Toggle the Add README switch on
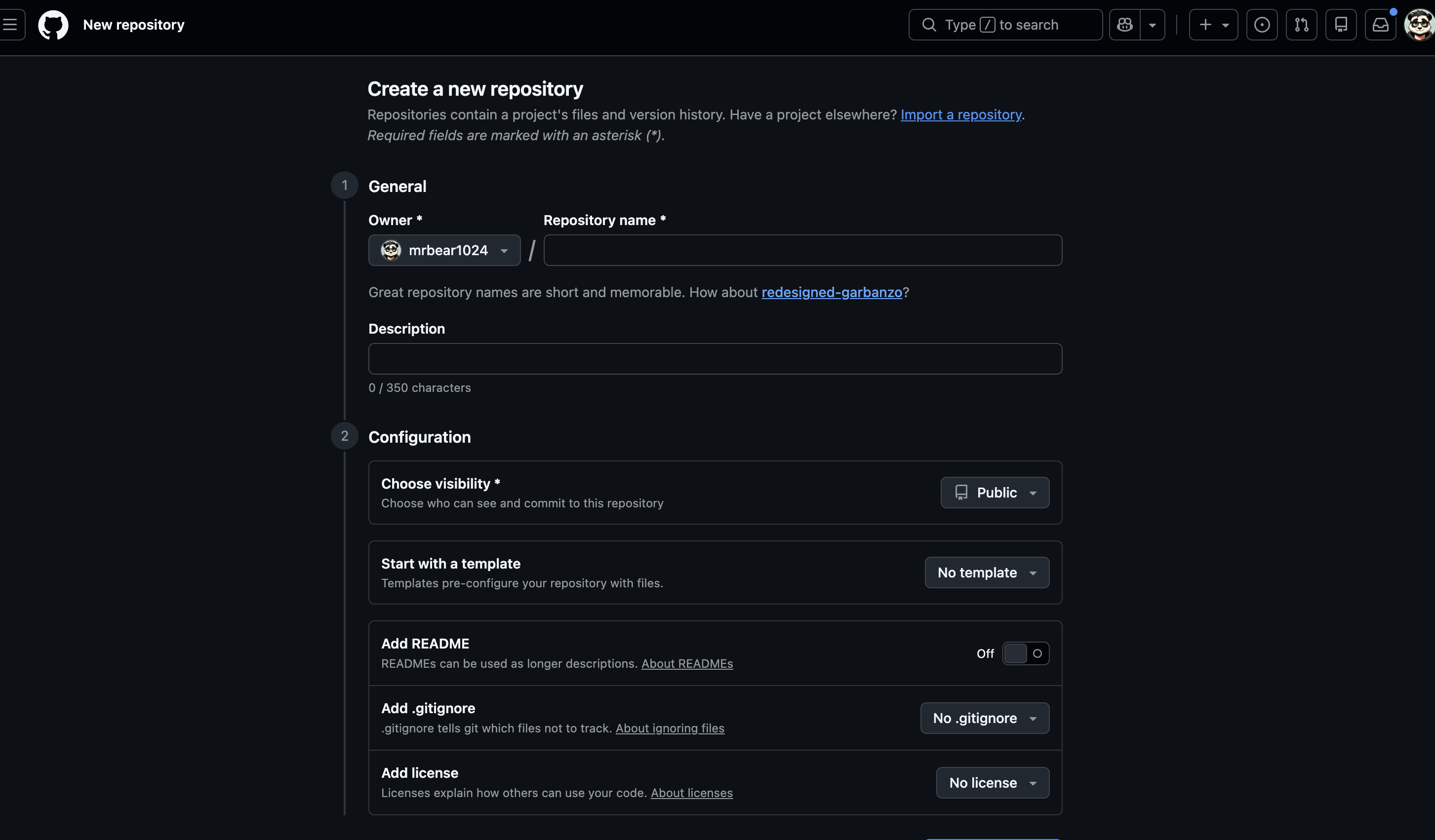Viewport: 1435px width, 840px height. pos(1026,653)
